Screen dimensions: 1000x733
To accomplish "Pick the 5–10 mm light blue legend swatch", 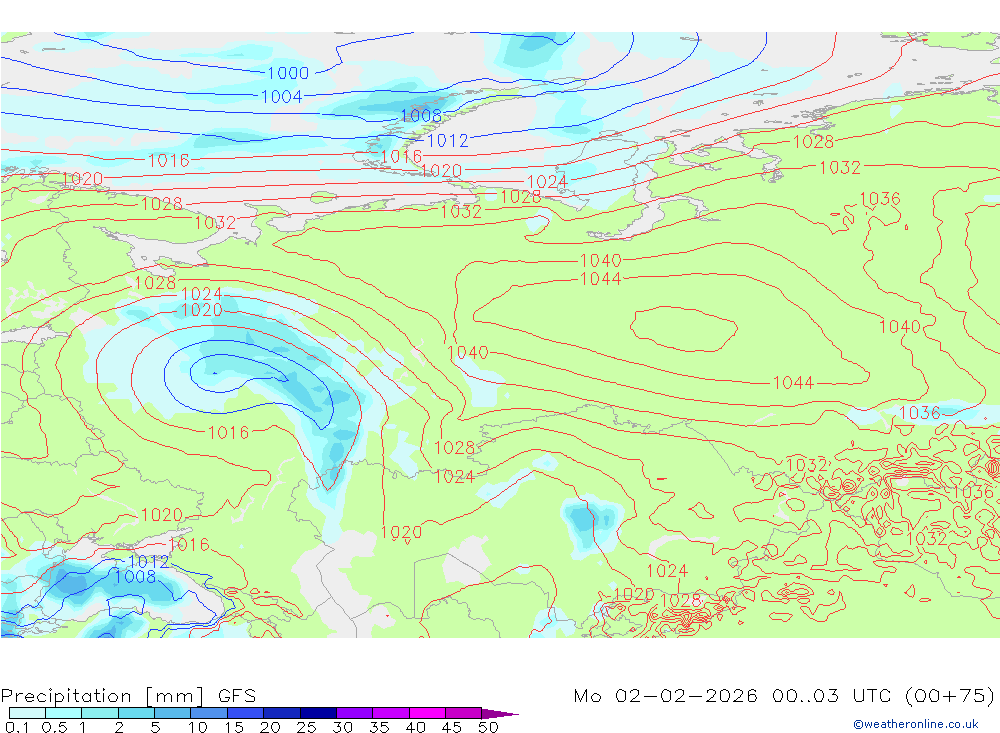I will click(x=172, y=713).
